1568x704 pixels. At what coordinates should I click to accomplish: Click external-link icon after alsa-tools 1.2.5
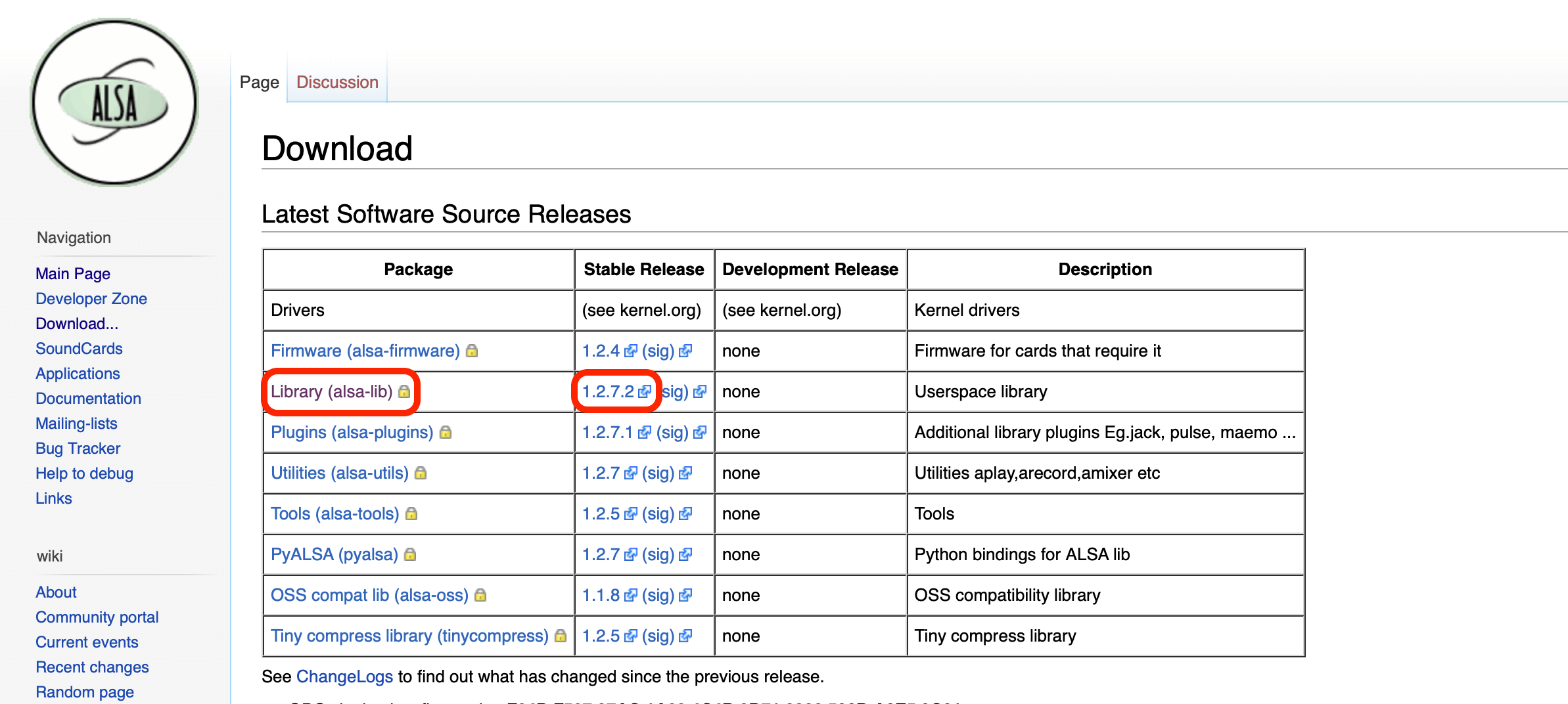tap(631, 514)
